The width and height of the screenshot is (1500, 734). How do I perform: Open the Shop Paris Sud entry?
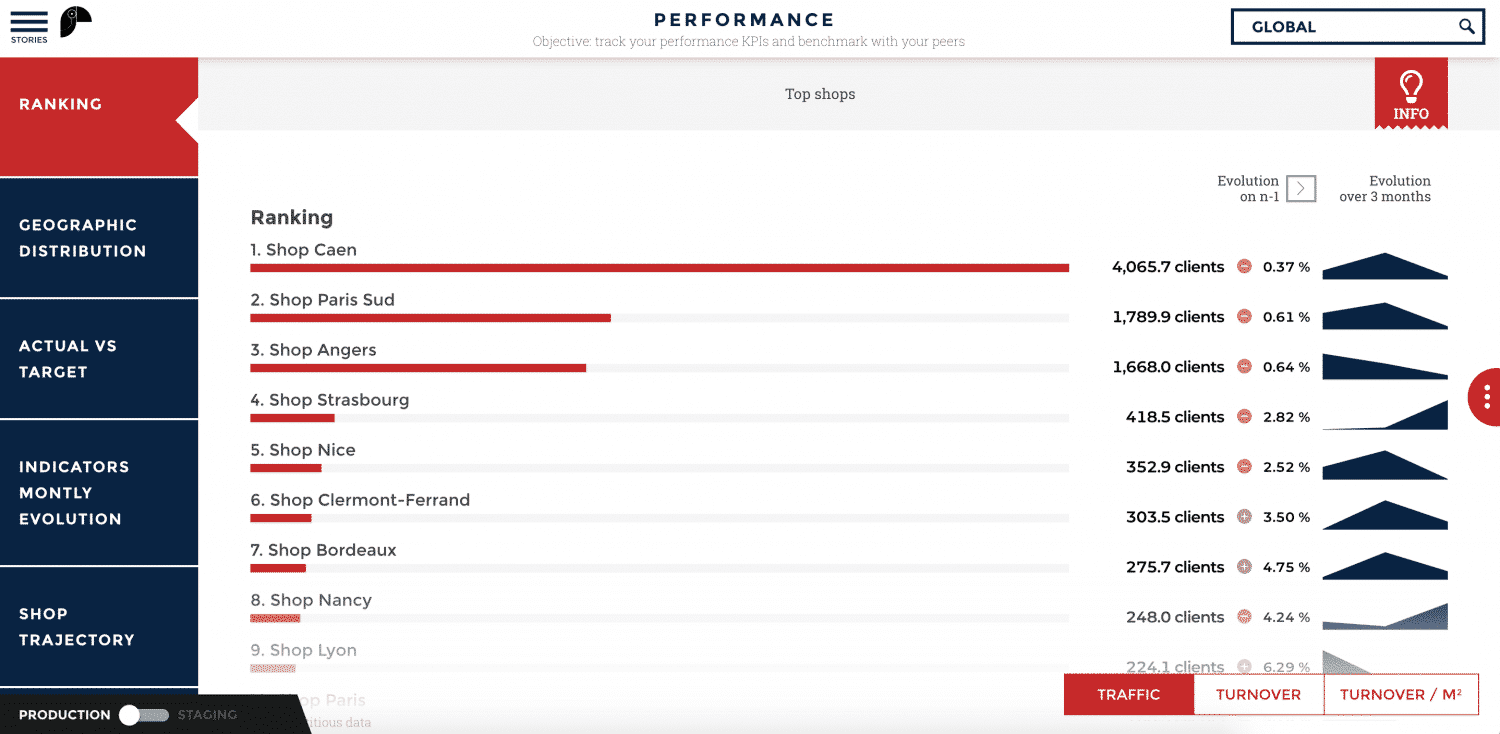point(322,300)
